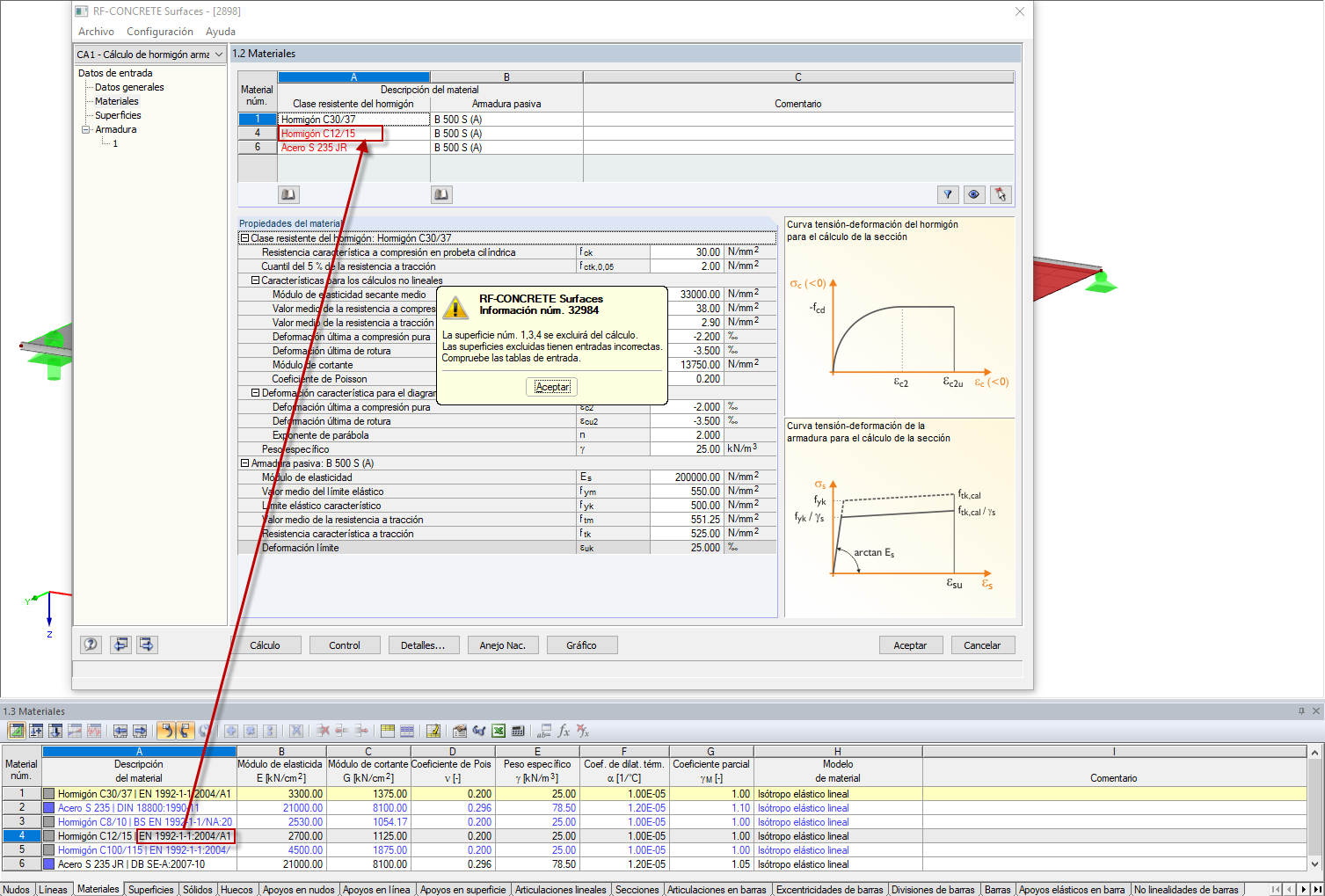Go to previous input table via left-arrow icon
This screenshot has width=1325, height=896.
coord(120,645)
